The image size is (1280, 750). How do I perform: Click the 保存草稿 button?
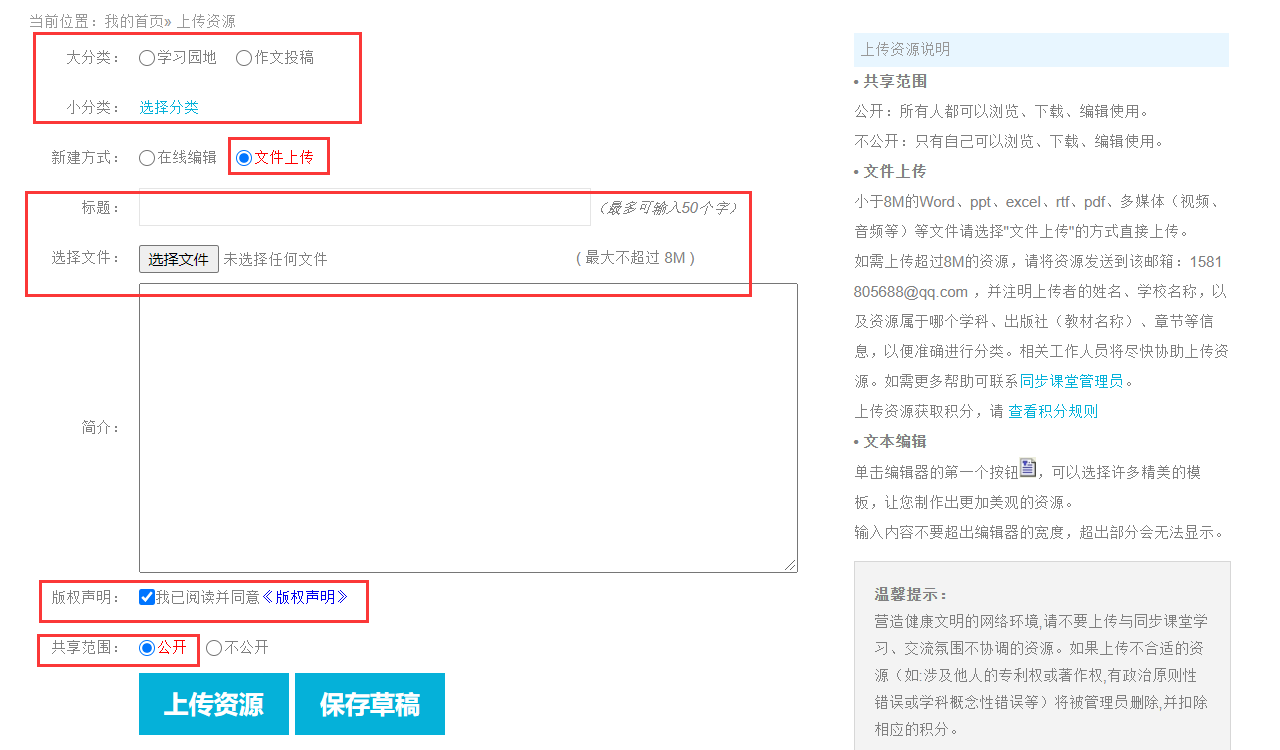tap(370, 704)
